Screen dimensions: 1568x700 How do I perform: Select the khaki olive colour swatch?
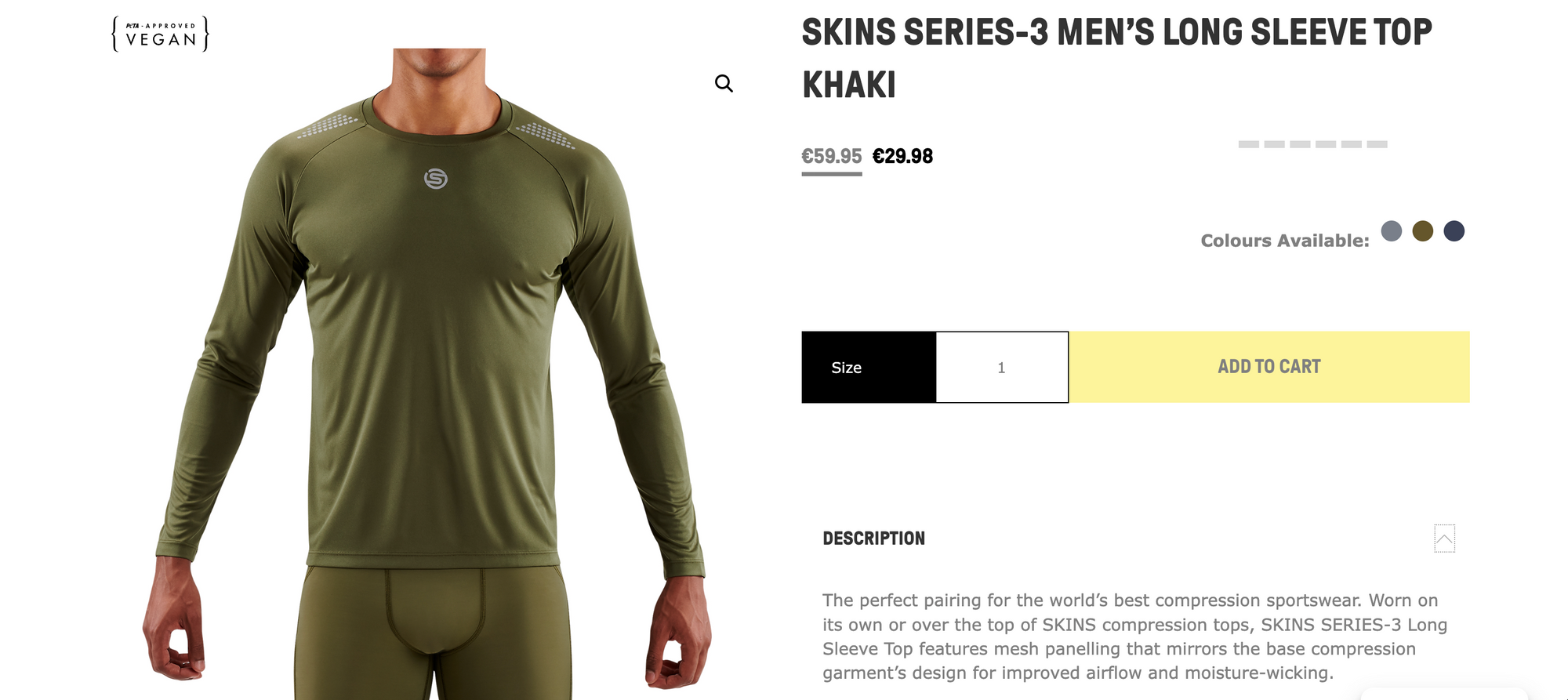(1422, 230)
